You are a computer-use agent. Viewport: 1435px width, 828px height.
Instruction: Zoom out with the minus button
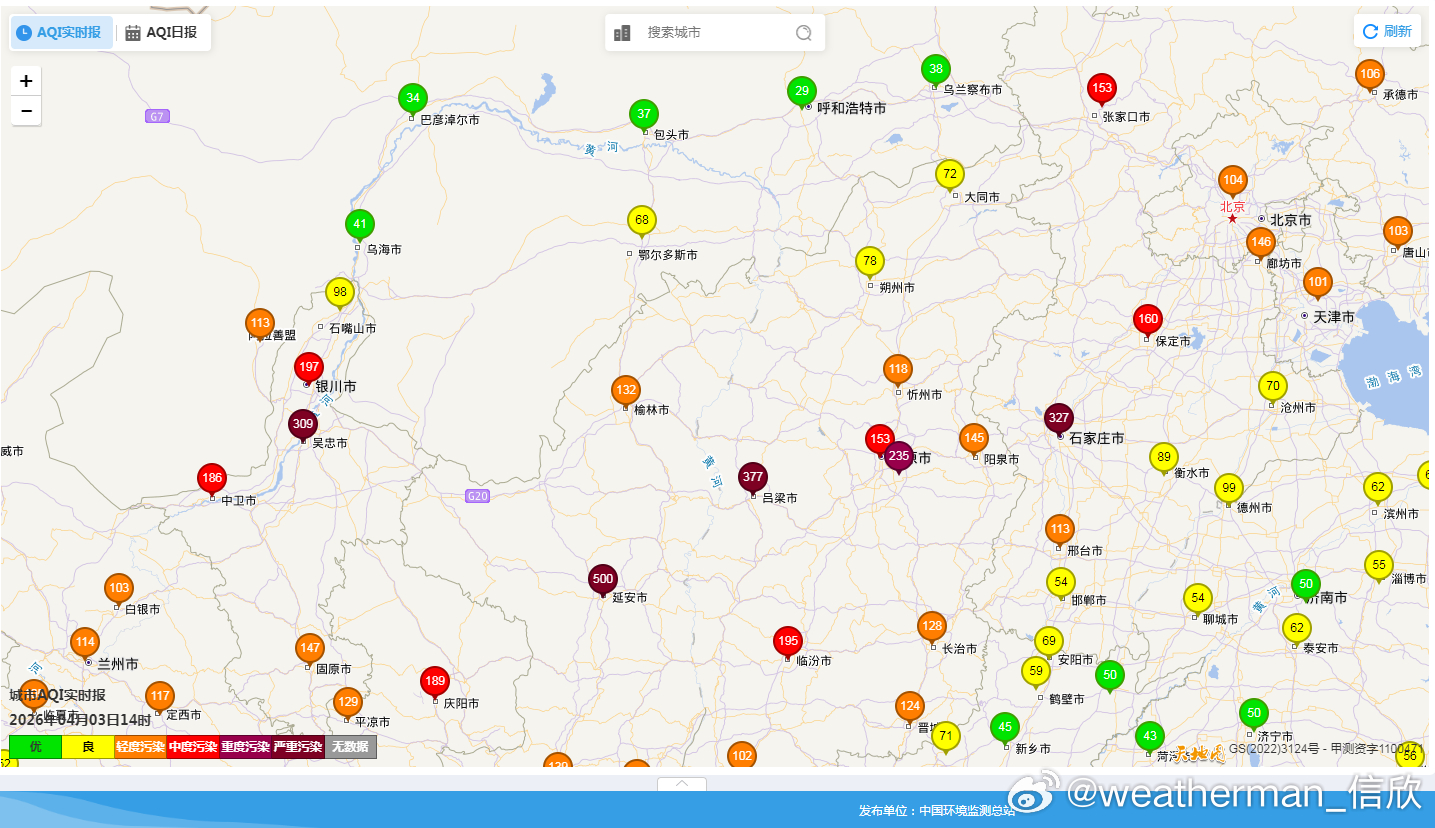(x=26, y=110)
